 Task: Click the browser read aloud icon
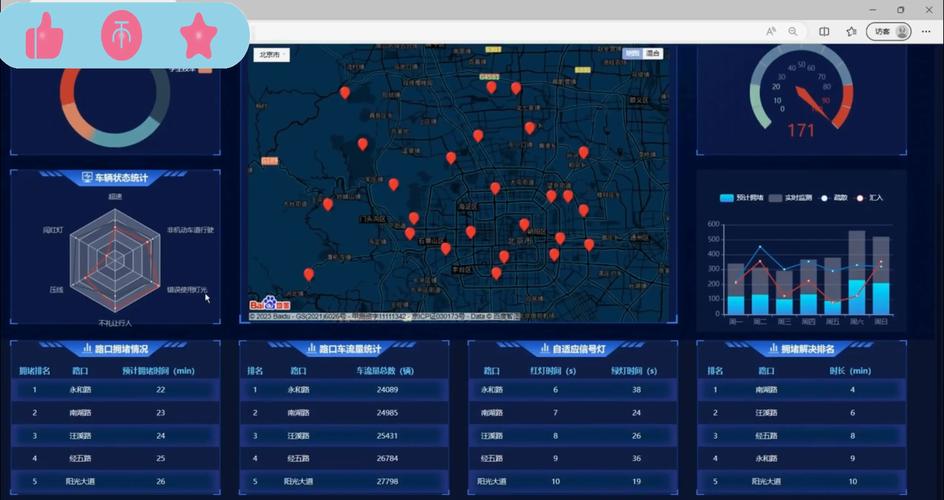tap(771, 31)
